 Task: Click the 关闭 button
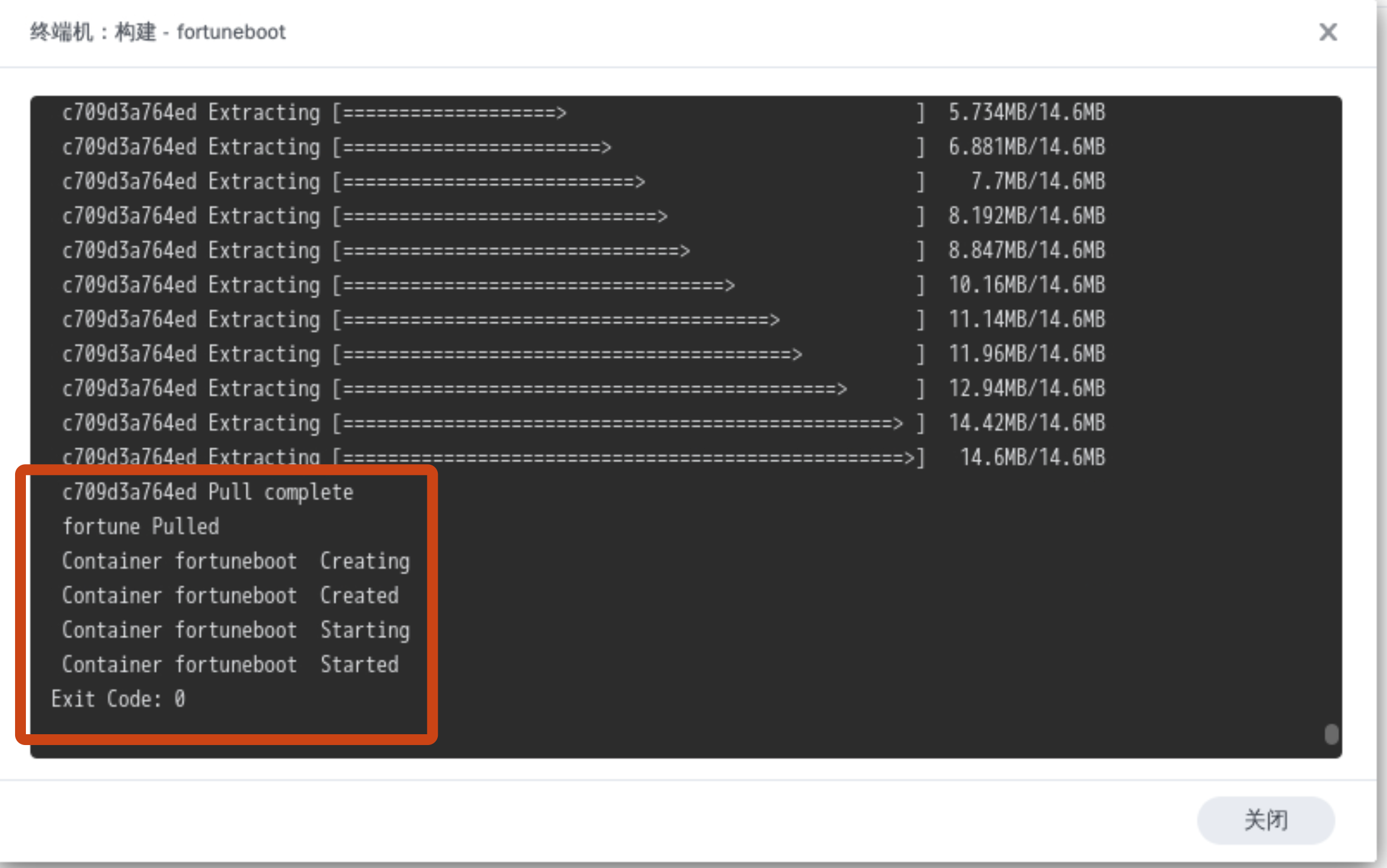pyautogui.click(x=1265, y=820)
